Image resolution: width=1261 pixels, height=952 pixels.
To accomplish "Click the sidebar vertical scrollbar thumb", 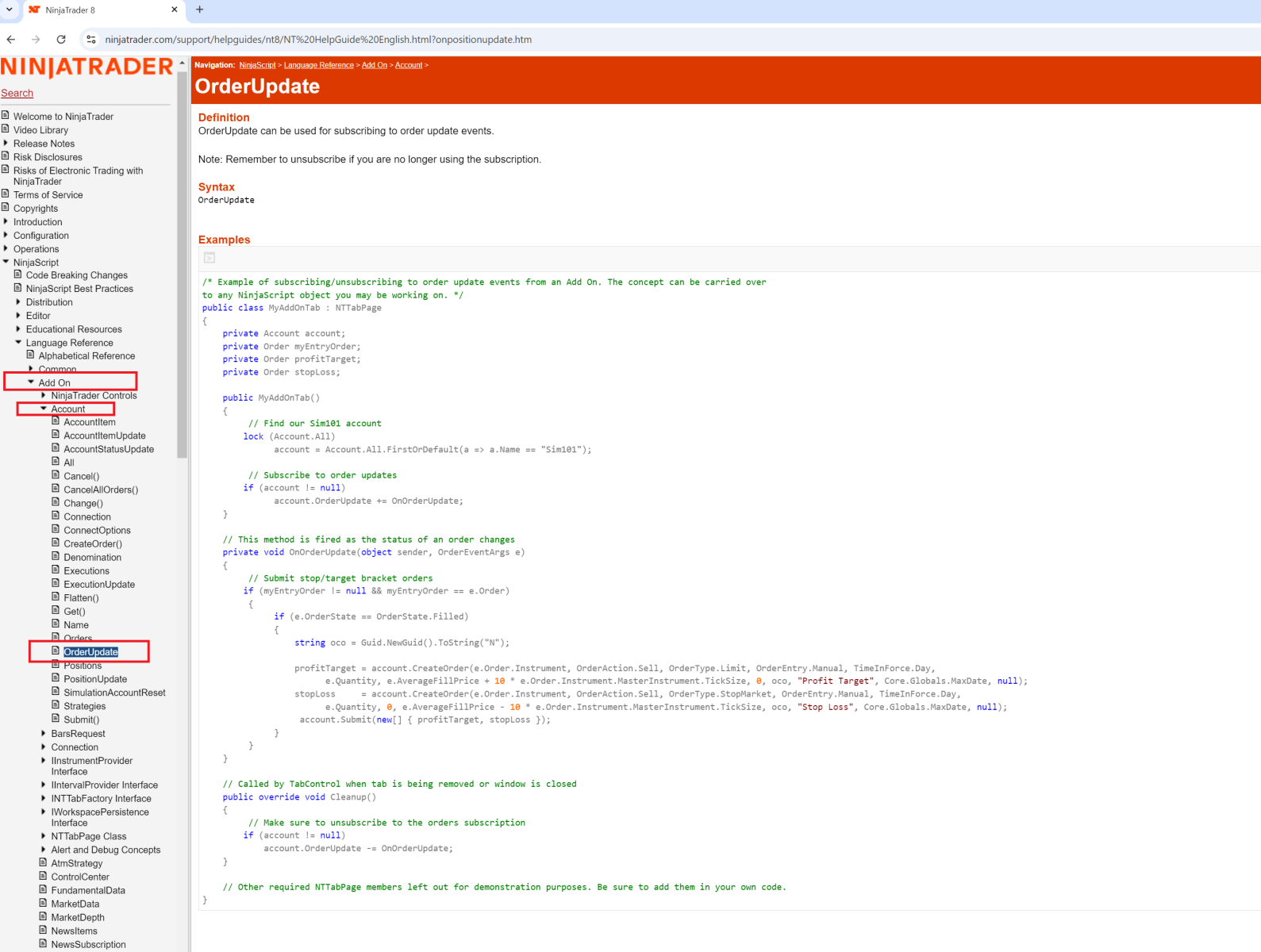I will 183,264.
